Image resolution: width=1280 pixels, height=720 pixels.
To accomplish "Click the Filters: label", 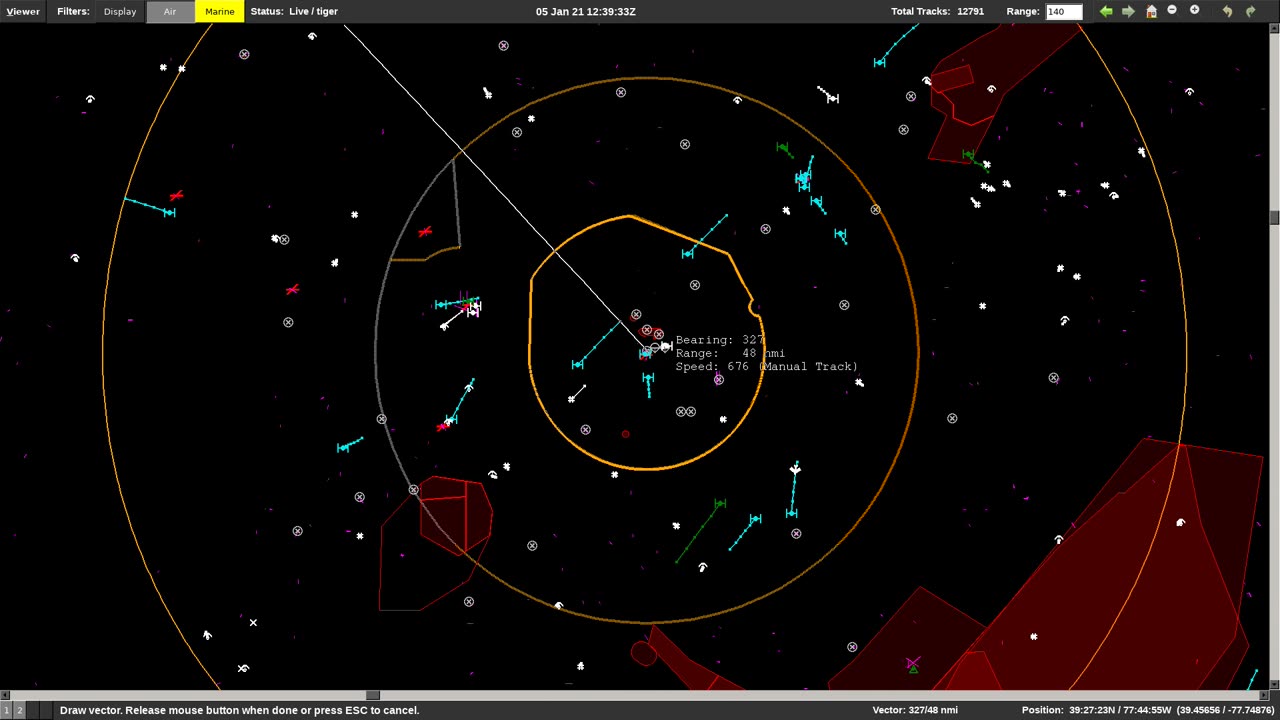I will 73,11.
